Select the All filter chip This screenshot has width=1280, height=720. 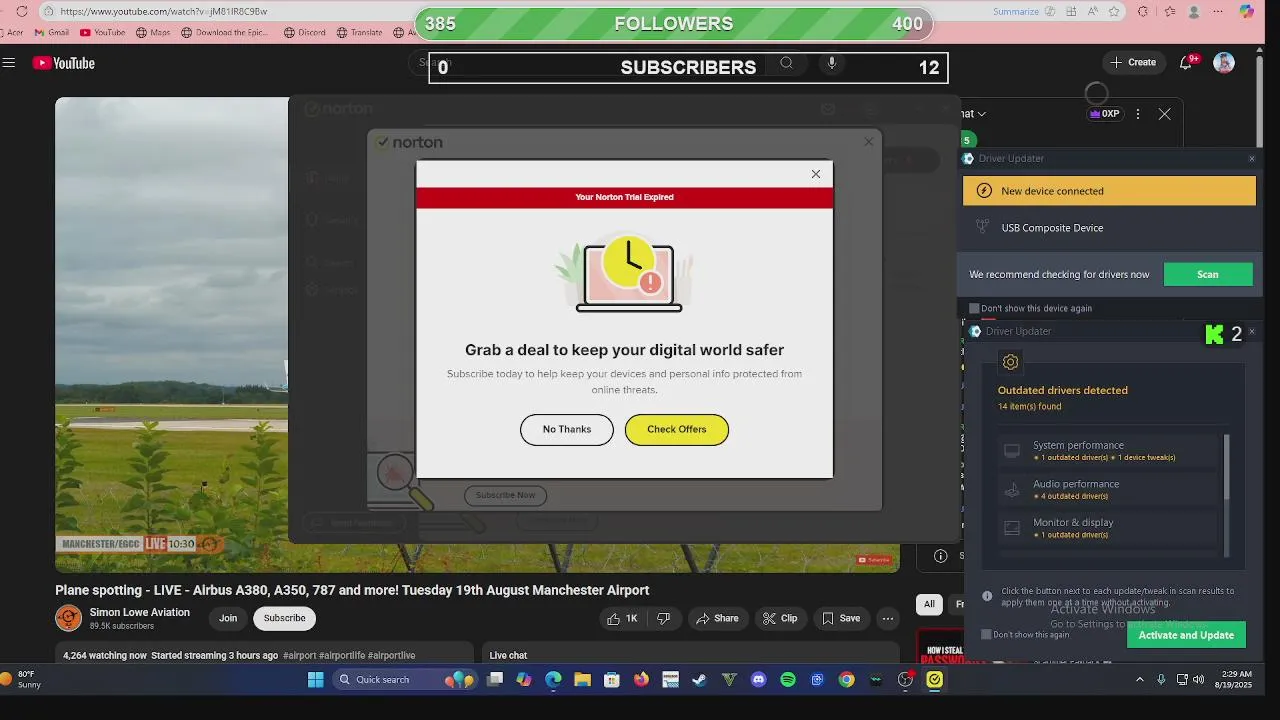click(x=929, y=604)
